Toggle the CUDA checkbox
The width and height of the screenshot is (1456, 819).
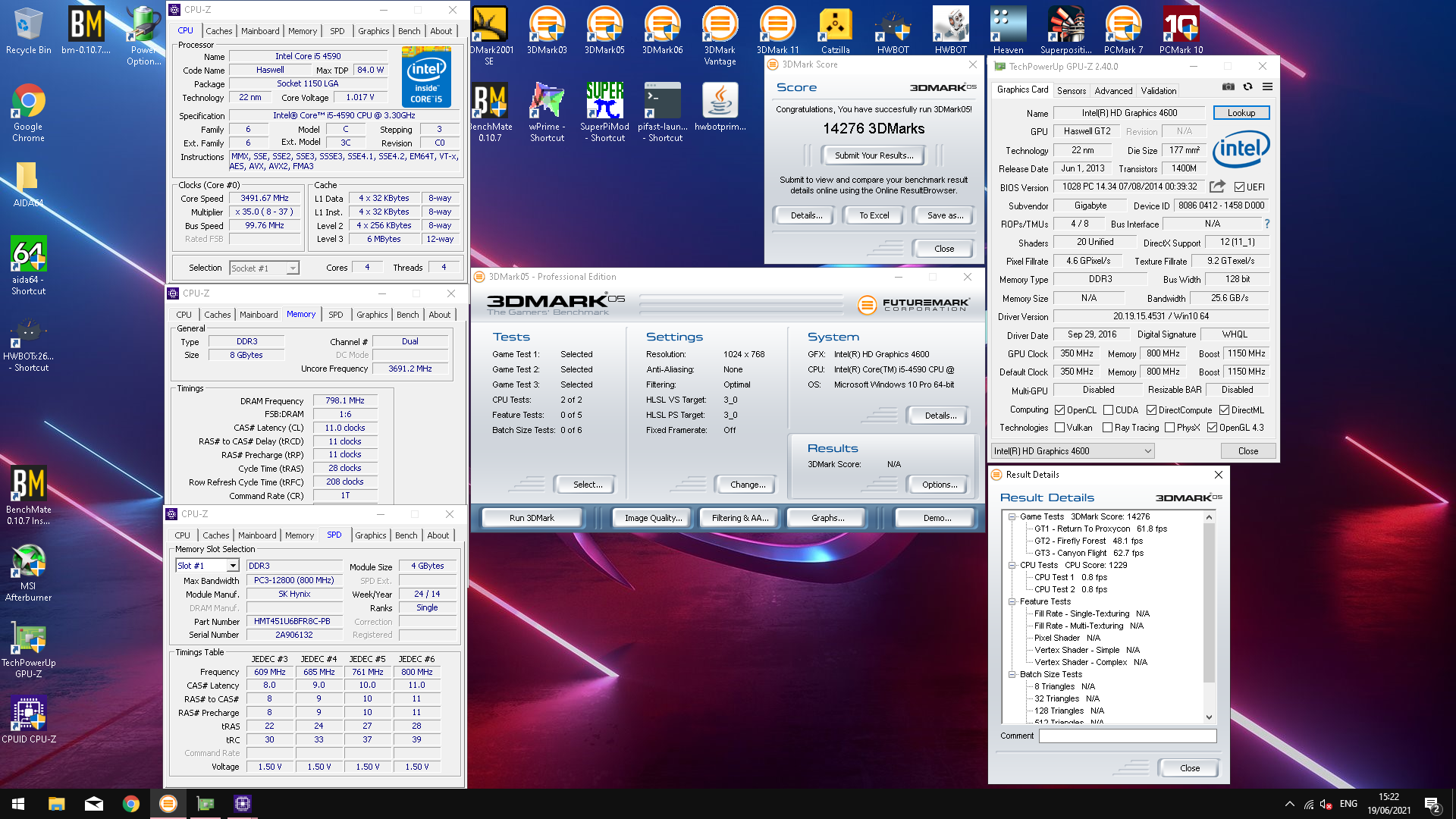pos(1108,409)
